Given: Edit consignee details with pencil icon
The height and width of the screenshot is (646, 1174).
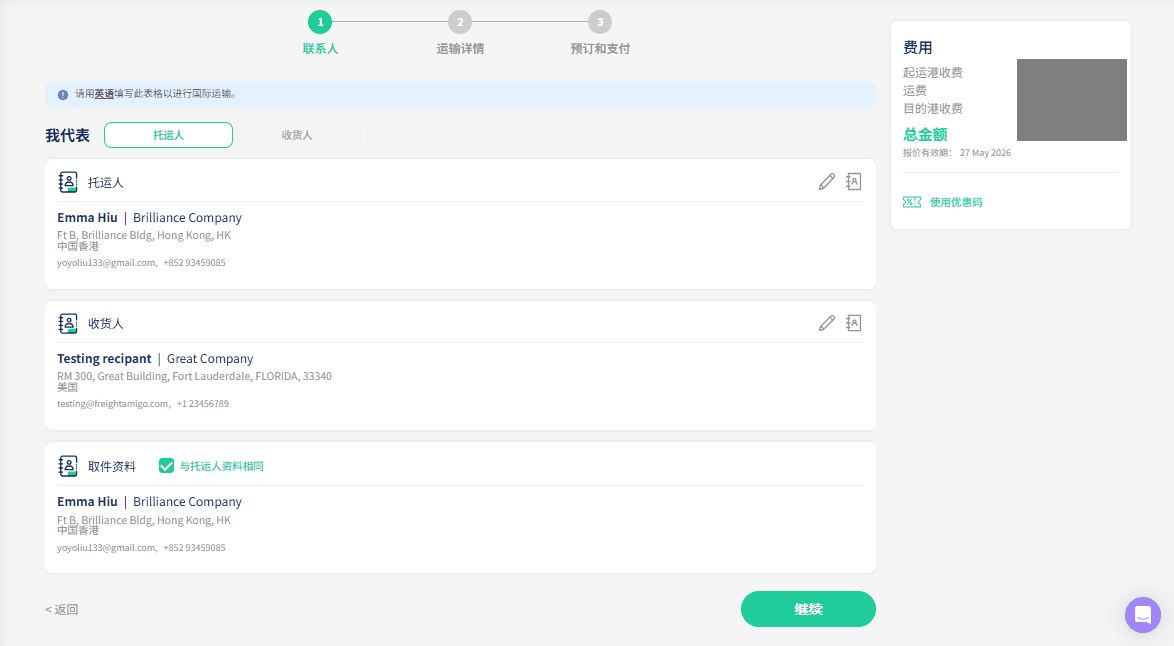Looking at the screenshot, I should 827,323.
